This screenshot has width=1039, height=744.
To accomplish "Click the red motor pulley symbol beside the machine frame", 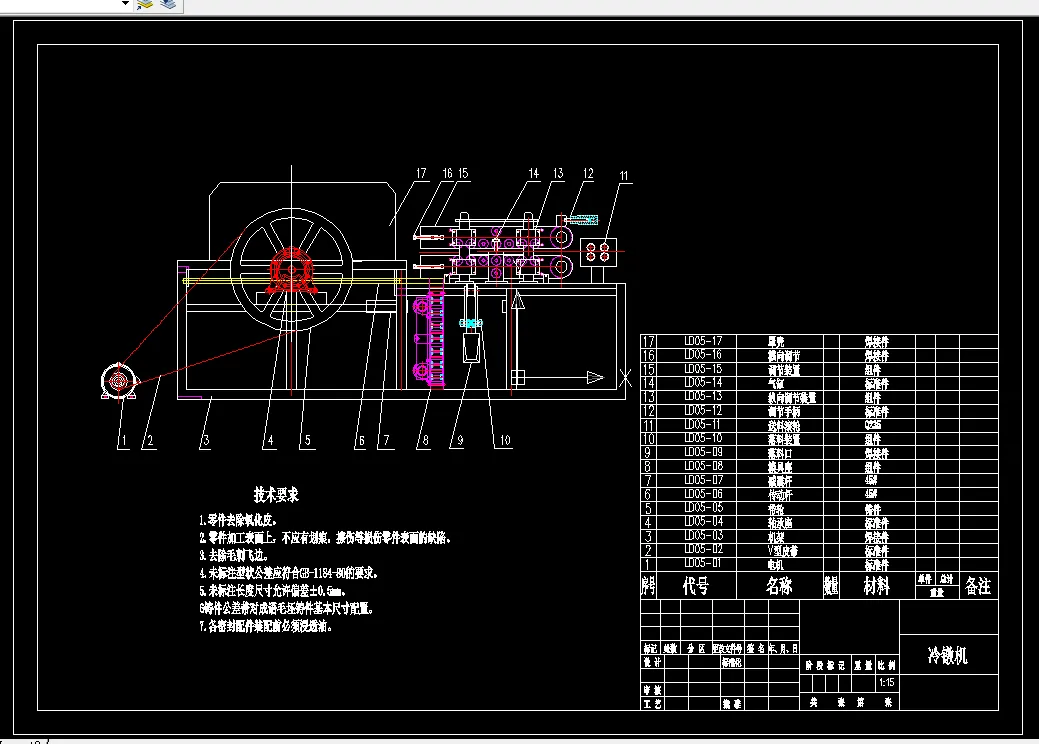I will point(119,380).
